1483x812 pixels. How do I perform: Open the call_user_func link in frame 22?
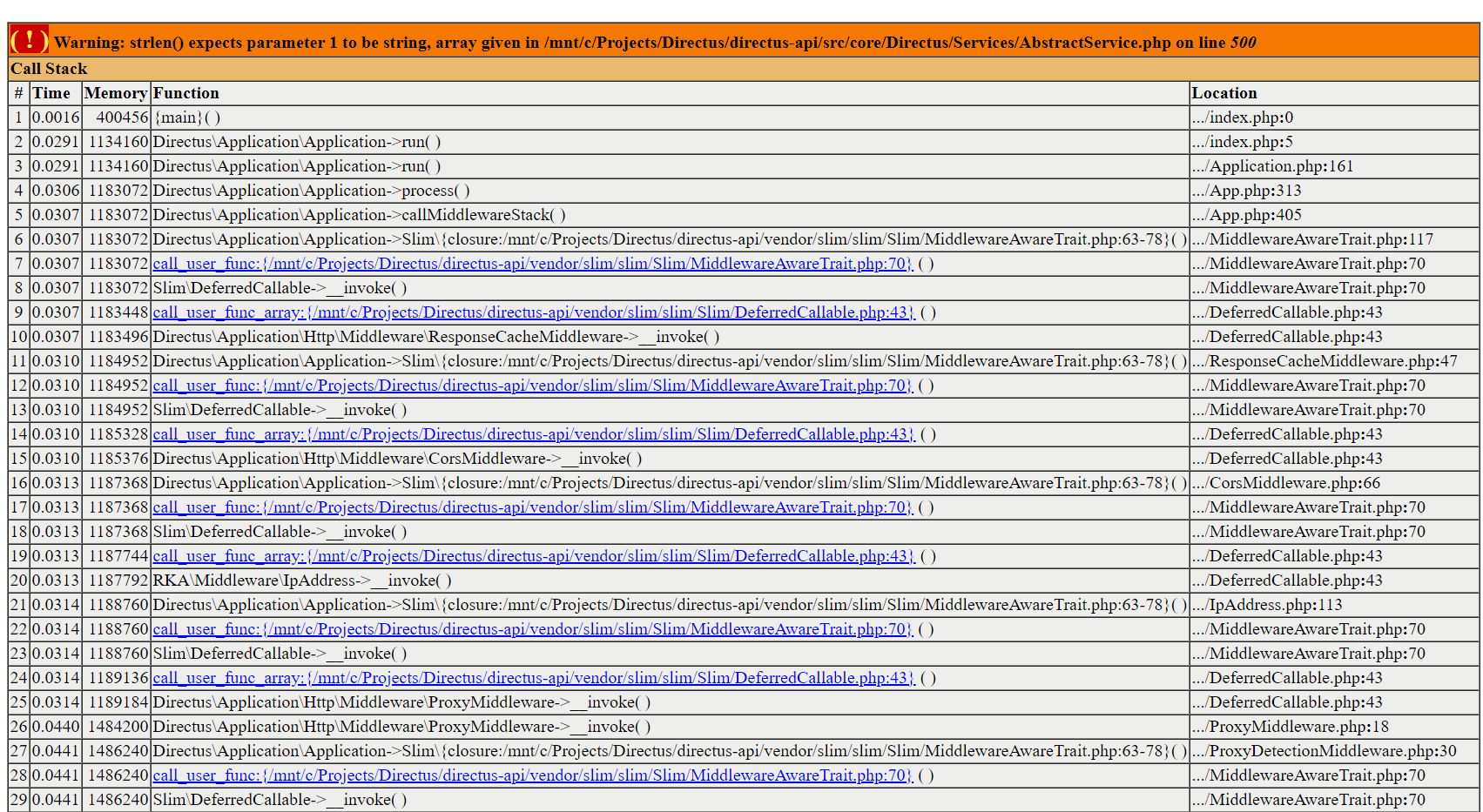(x=529, y=629)
